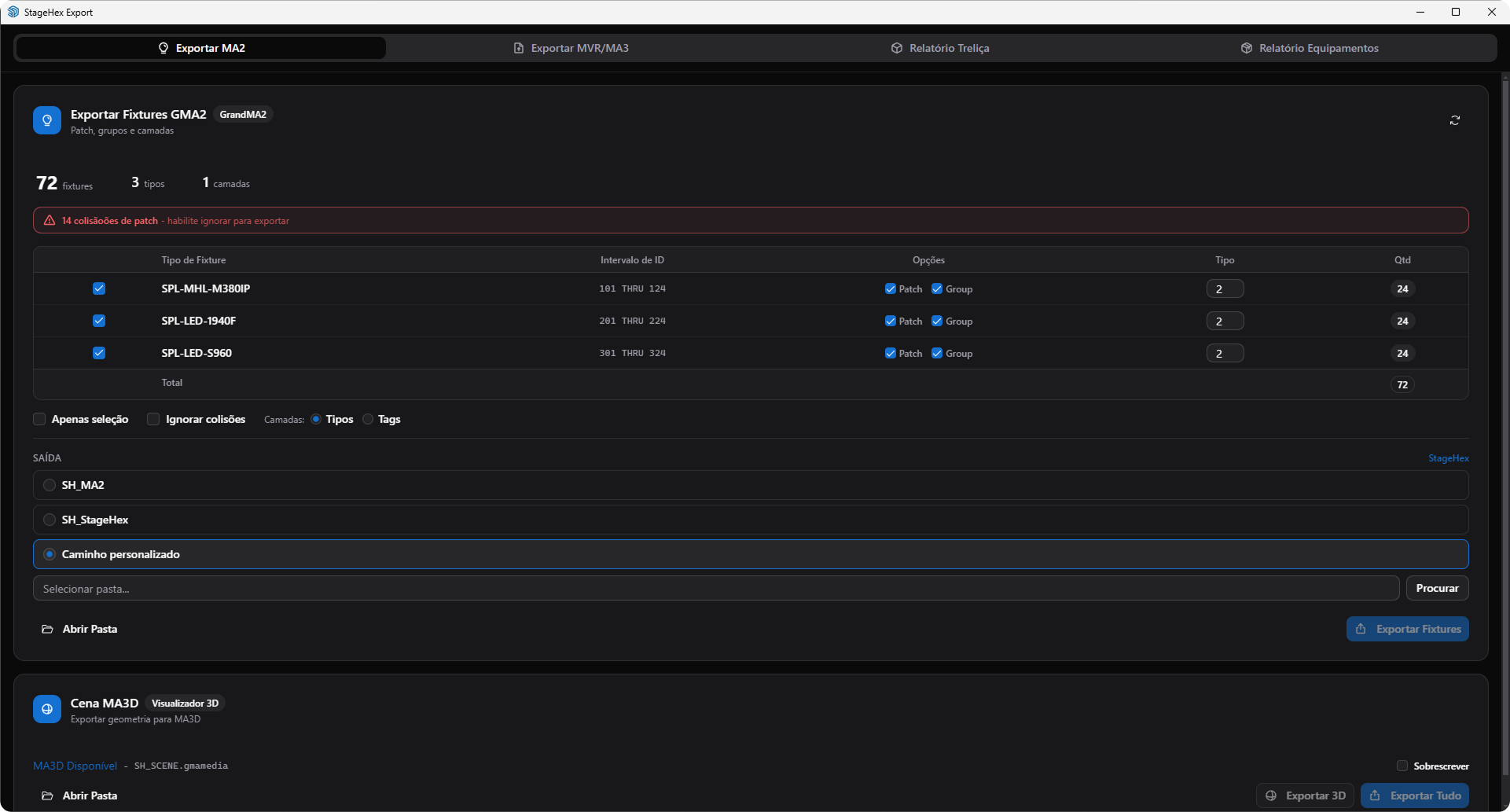
Task: Toggle Group option for SPL-LED-1940F
Action: [x=937, y=321]
